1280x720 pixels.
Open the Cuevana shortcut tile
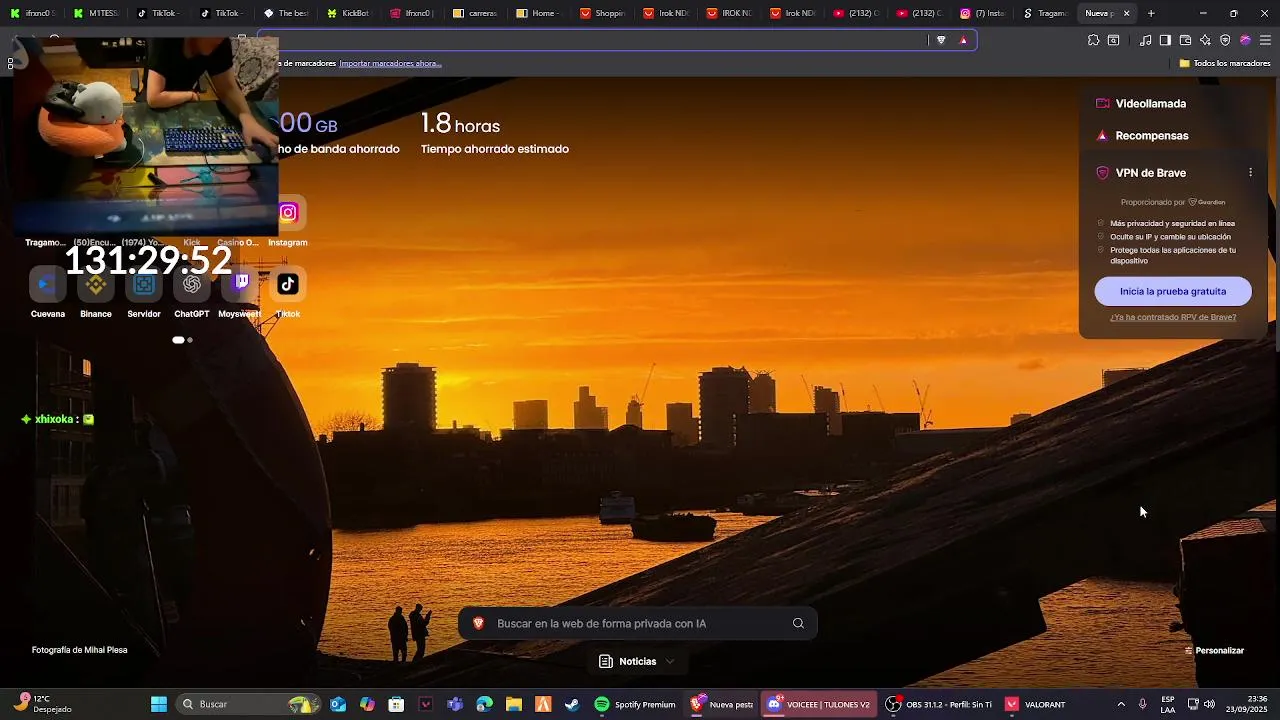coord(47,284)
